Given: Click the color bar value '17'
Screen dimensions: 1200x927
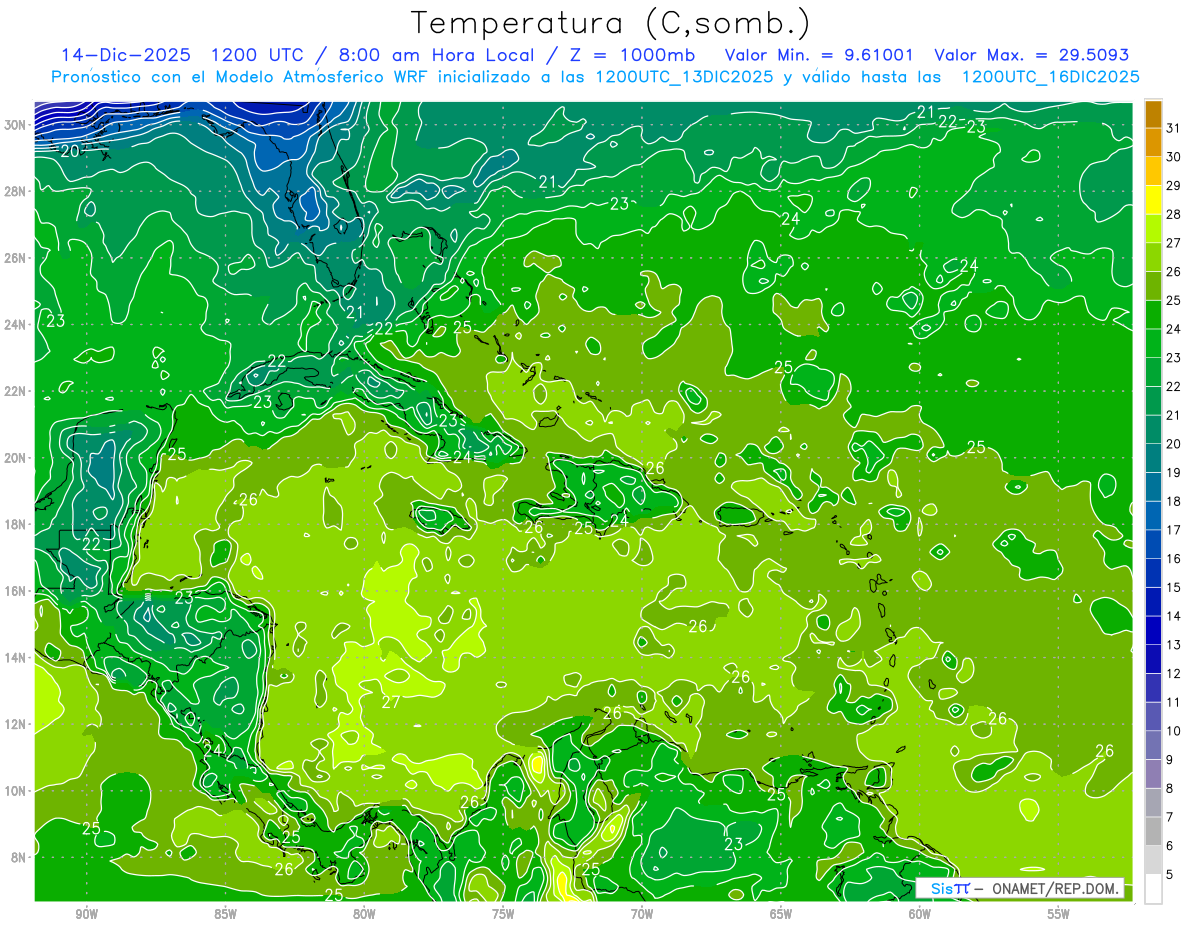Looking at the screenshot, I should tap(1174, 529).
